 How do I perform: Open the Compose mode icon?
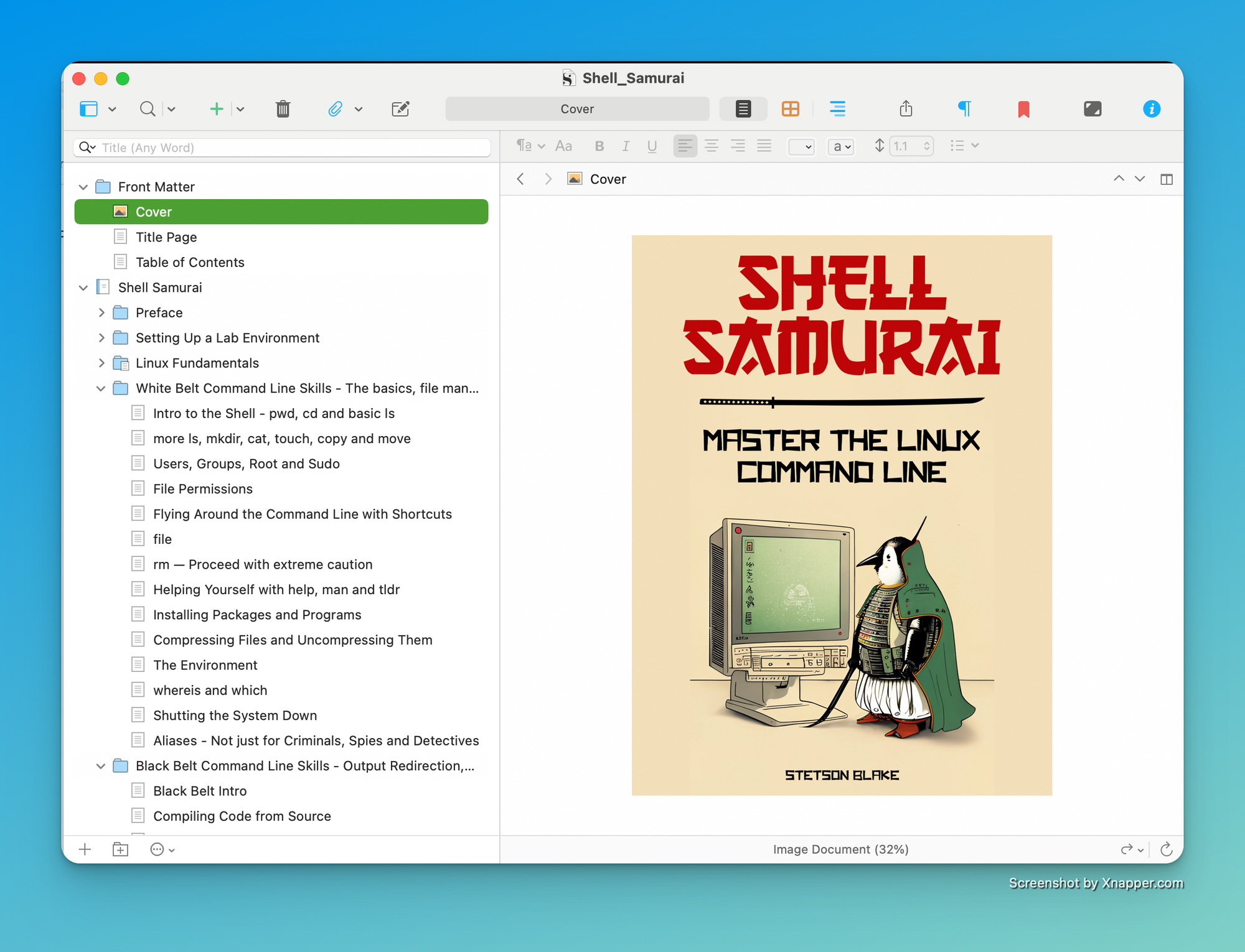click(x=1092, y=109)
